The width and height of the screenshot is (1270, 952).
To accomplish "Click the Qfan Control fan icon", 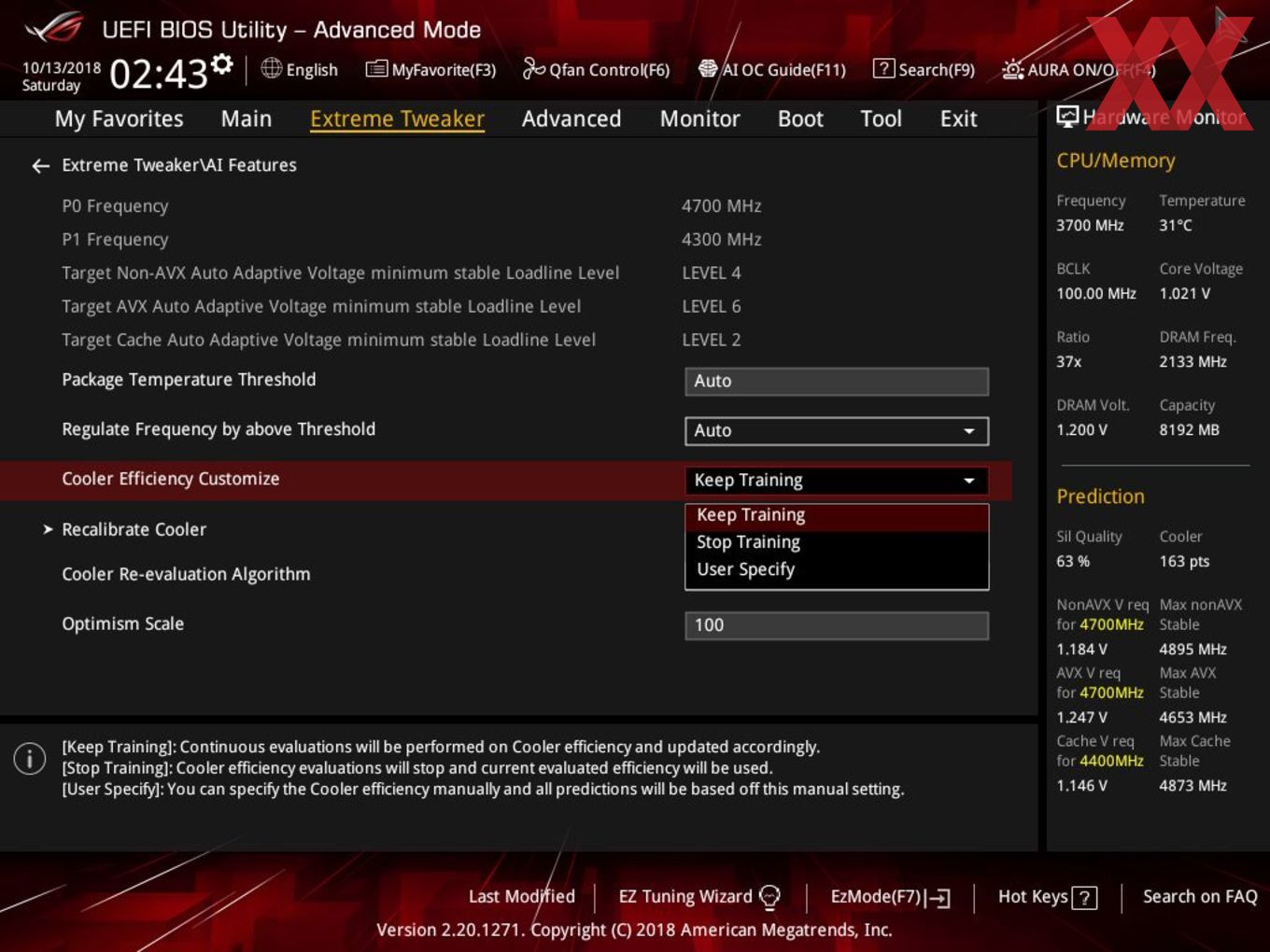I will point(533,68).
